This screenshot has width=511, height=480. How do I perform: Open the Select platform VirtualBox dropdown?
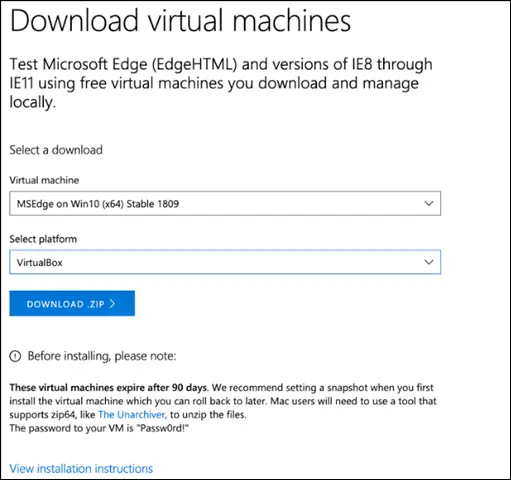[225, 262]
